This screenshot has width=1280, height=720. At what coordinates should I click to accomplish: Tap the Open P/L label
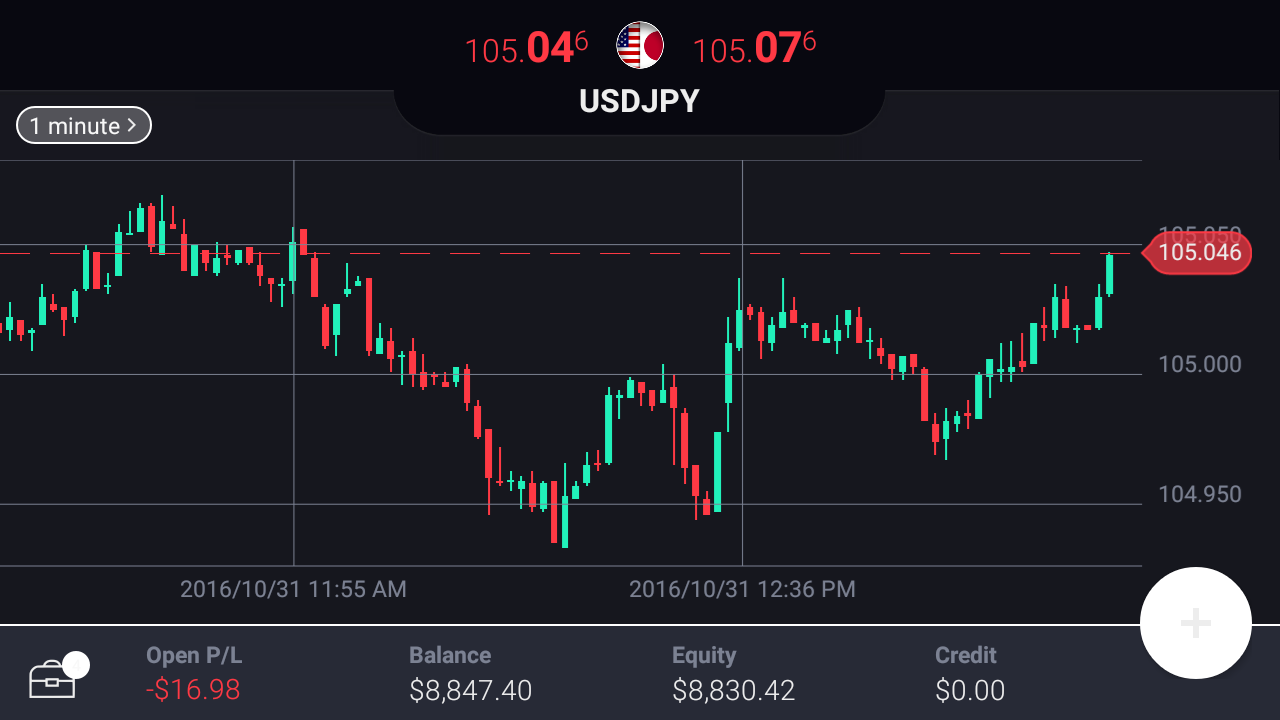[x=194, y=656]
